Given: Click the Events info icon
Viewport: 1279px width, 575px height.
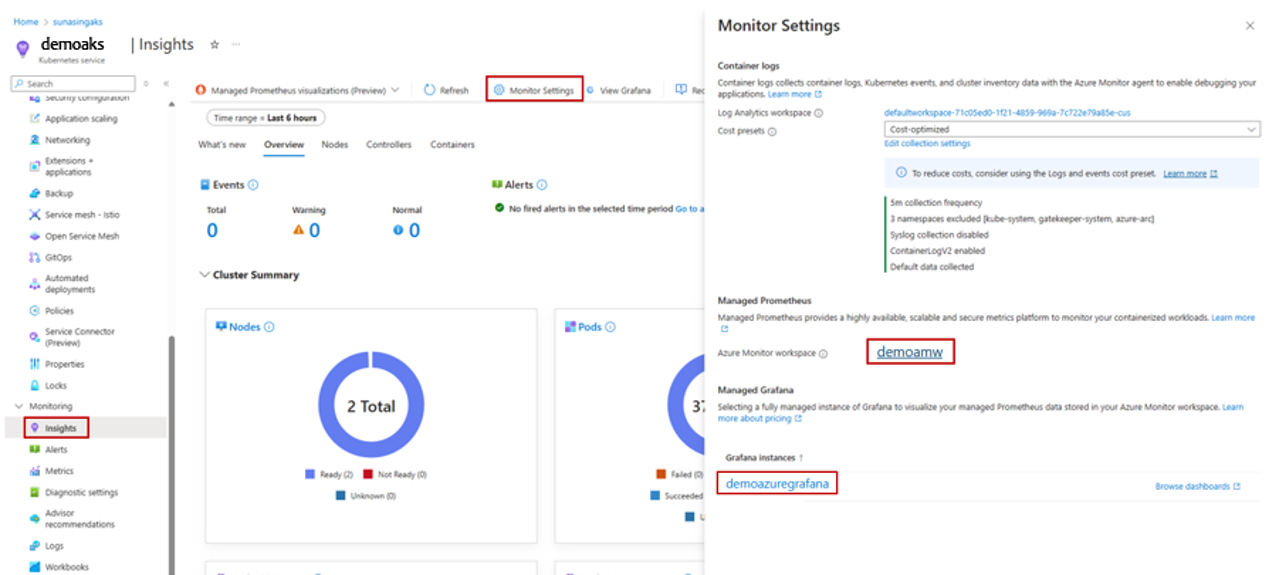Looking at the screenshot, I should tap(253, 185).
